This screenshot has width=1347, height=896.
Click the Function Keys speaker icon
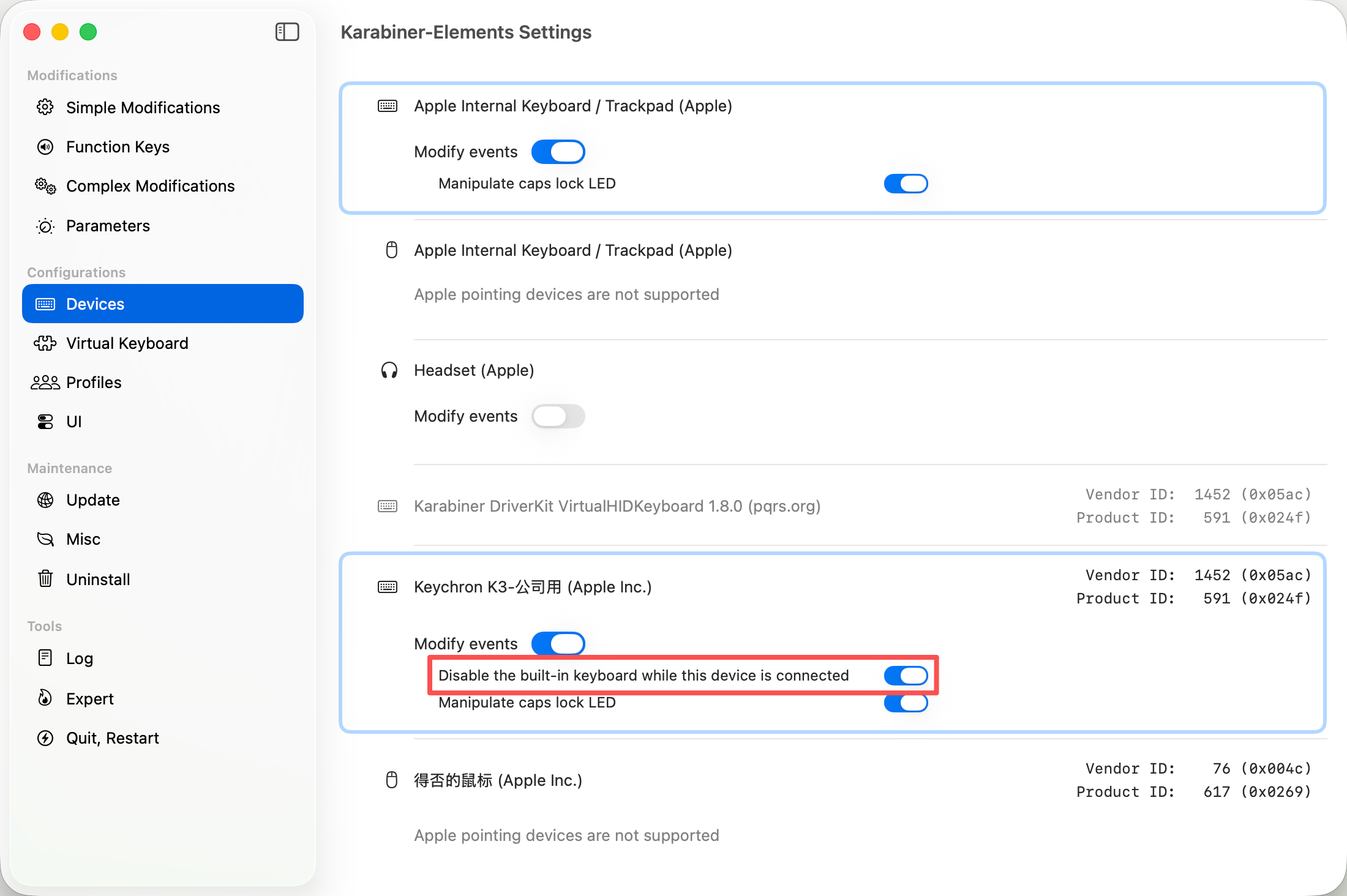coord(45,147)
